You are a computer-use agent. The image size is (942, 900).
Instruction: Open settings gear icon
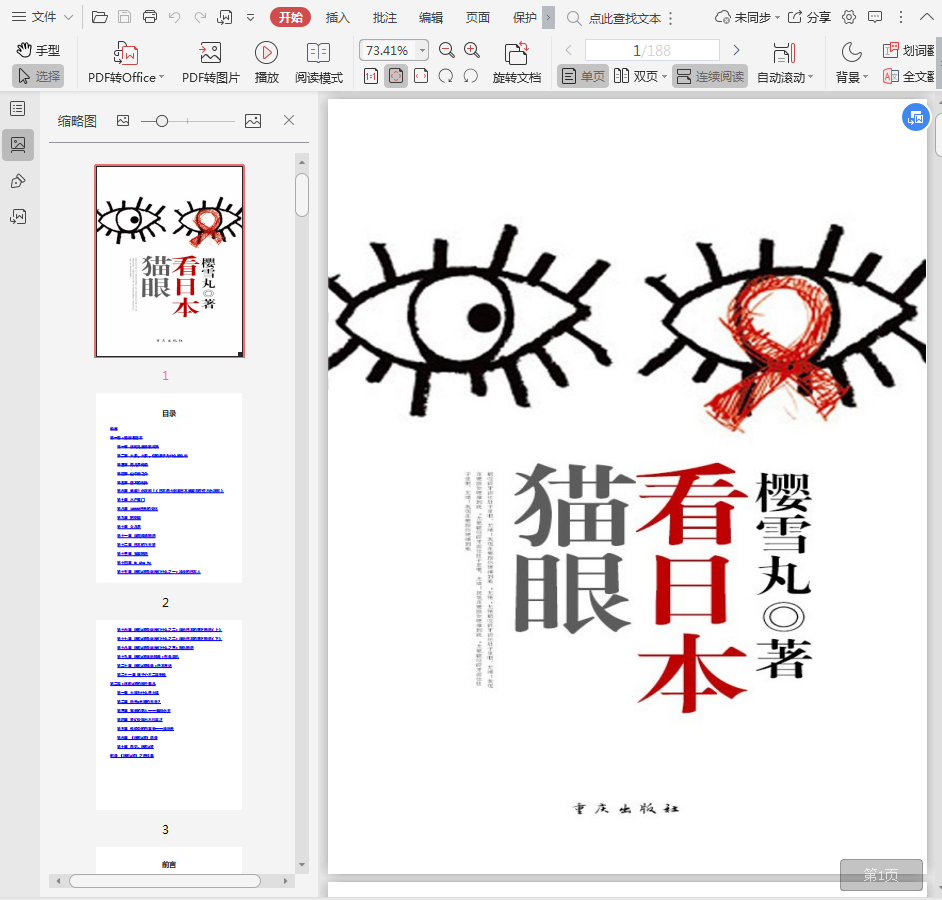point(849,17)
